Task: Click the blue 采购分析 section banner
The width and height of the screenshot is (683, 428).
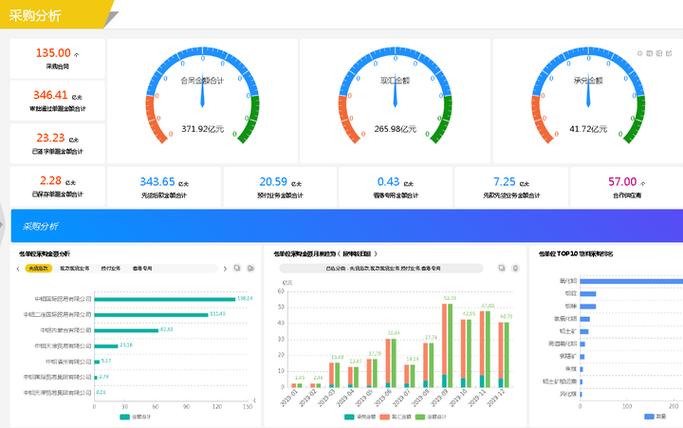Action: coord(347,226)
